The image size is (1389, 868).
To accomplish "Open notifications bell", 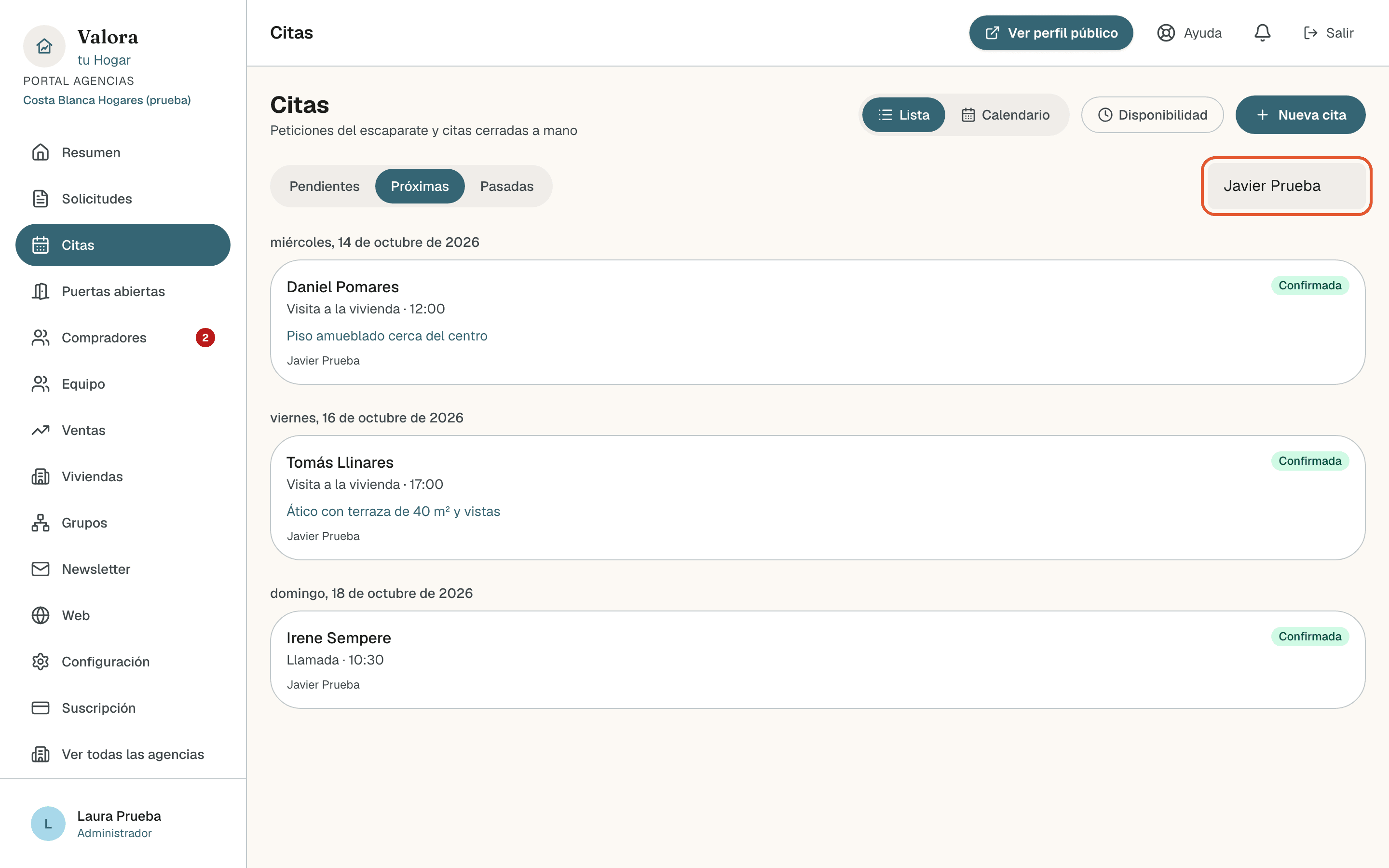I will [1262, 33].
